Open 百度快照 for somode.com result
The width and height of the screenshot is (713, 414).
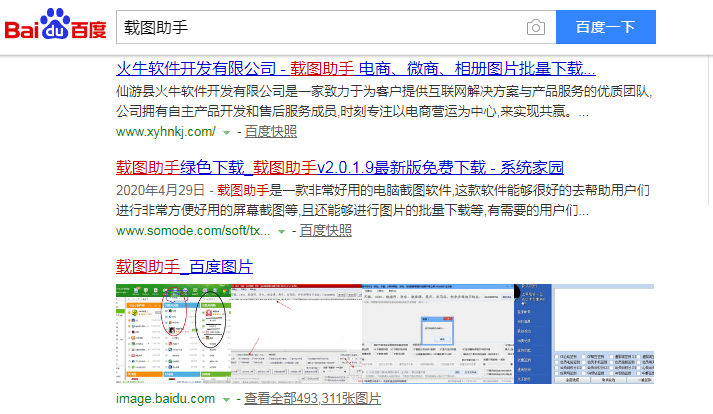point(326,231)
